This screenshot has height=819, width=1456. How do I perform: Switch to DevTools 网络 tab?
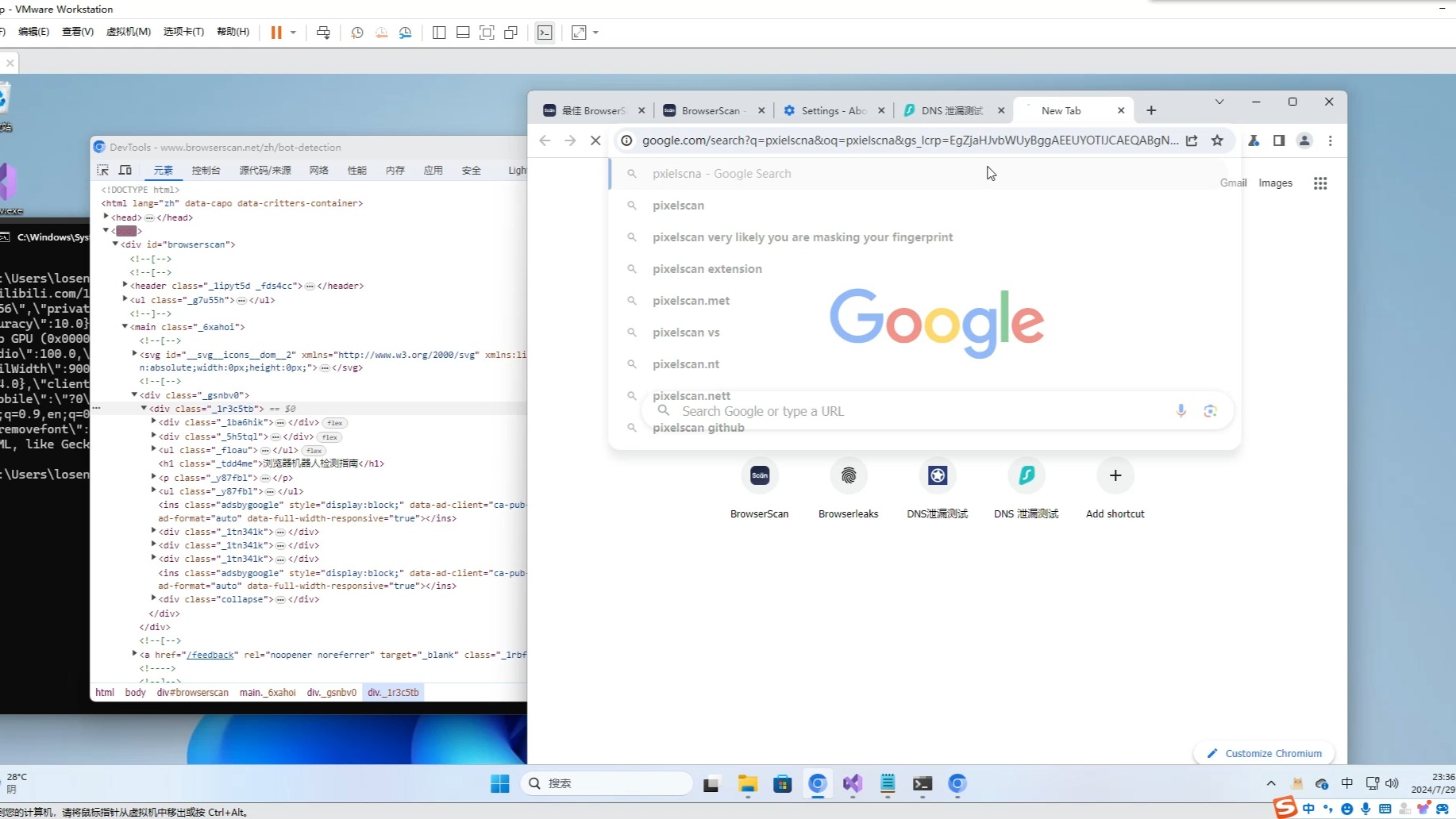tap(319, 171)
